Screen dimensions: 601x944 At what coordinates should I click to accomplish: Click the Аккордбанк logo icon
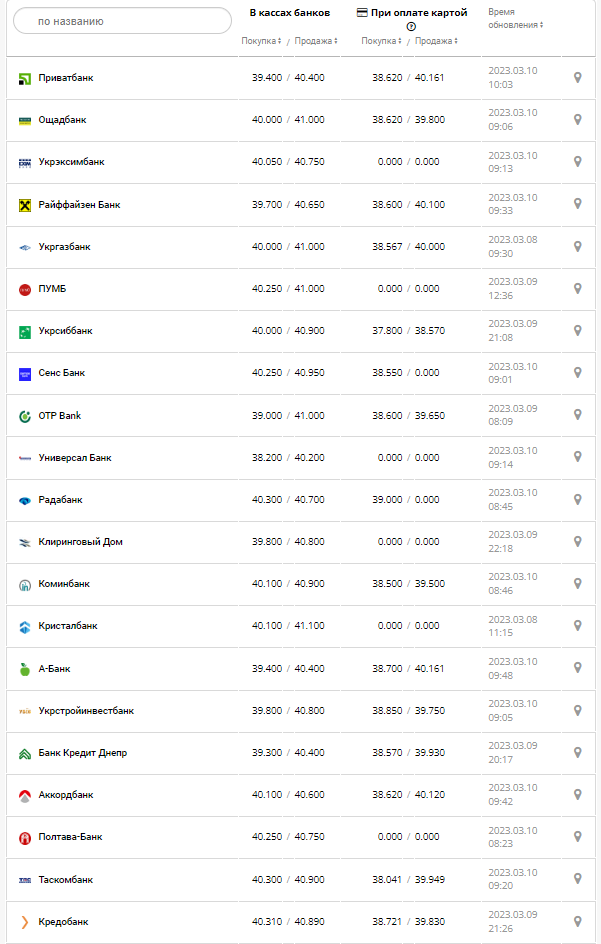click(25, 796)
